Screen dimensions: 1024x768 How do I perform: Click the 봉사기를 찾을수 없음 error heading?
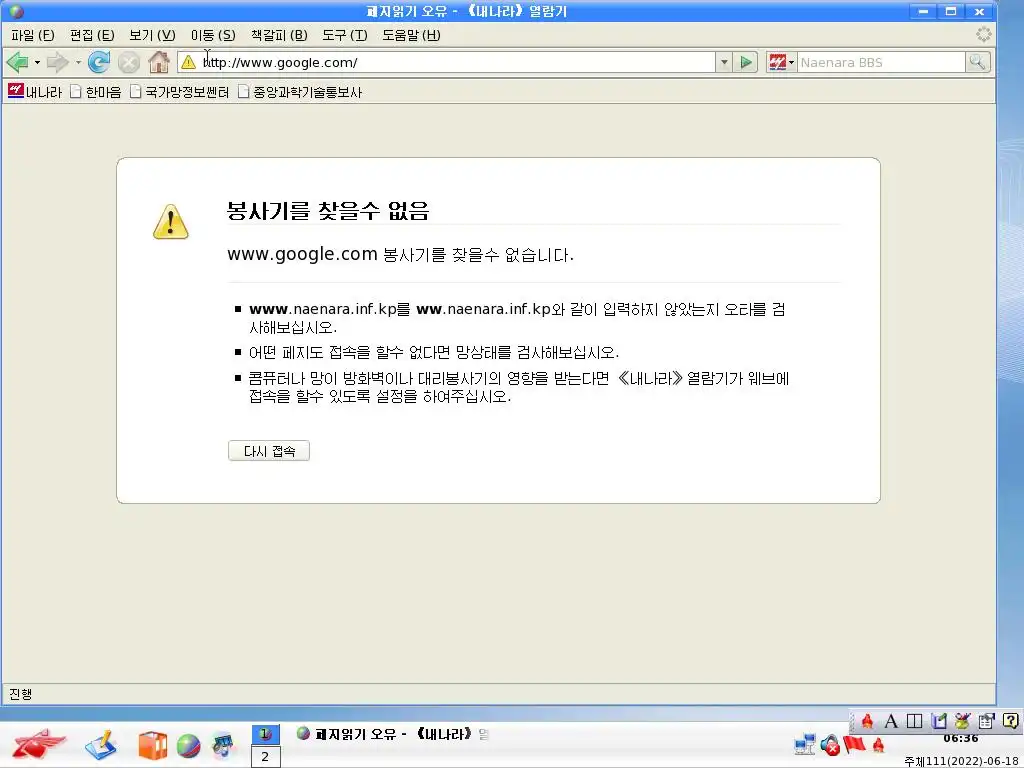(x=328, y=210)
